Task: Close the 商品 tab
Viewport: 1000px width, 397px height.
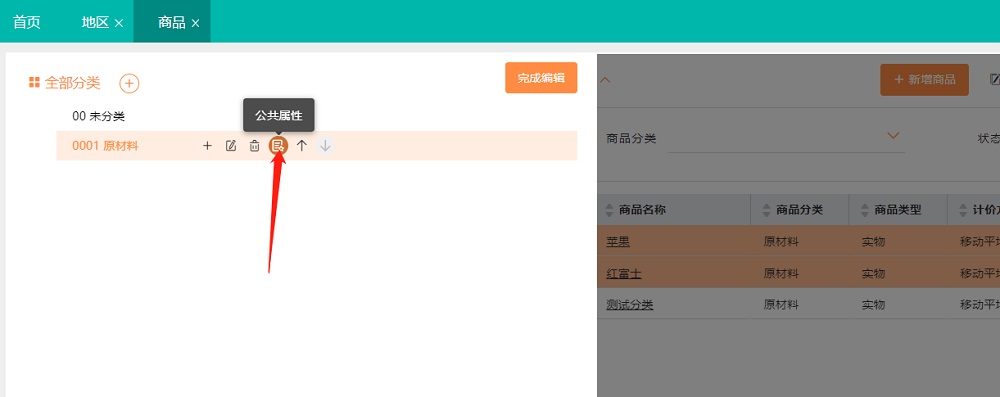Action: click(x=195, y=23)
